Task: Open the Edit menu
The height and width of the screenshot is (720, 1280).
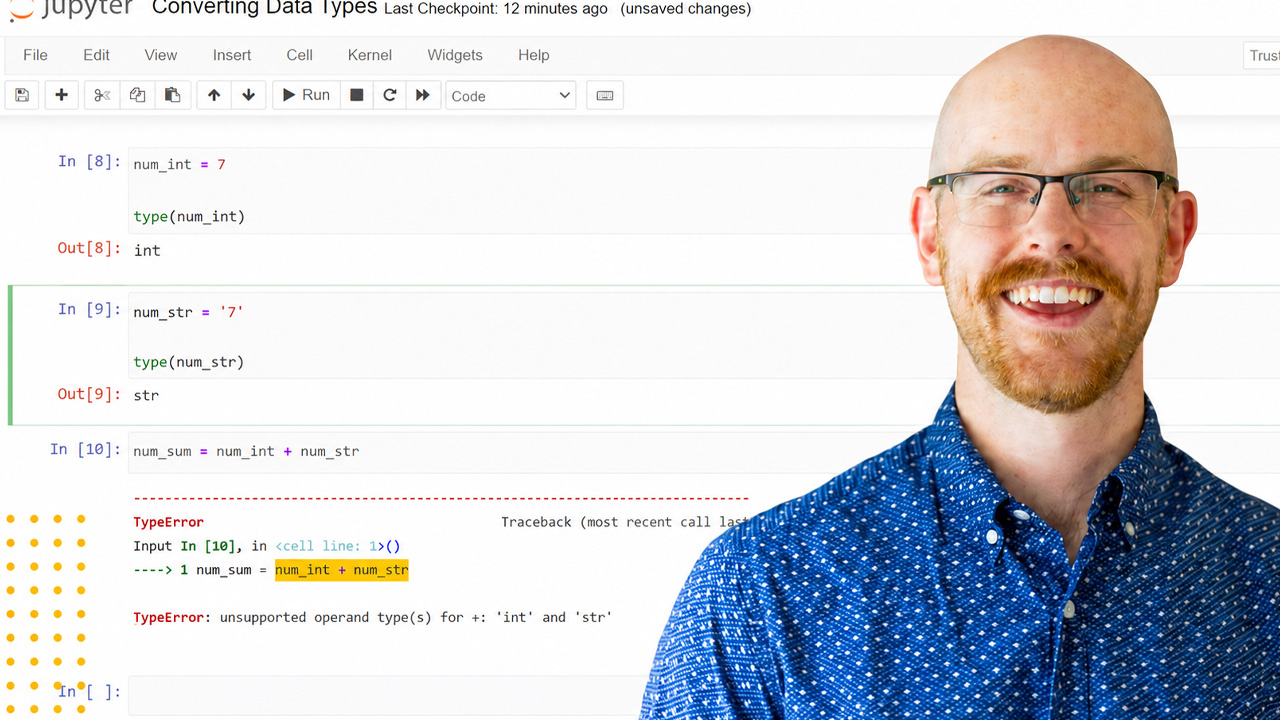Action: (97, 55)
